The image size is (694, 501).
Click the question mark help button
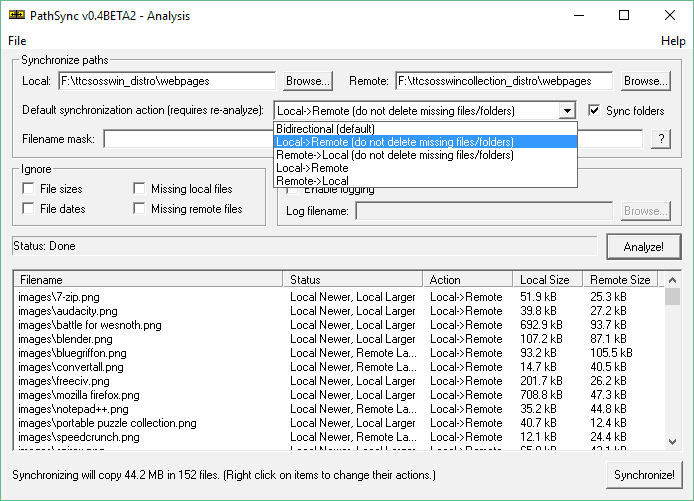coord(660,140)
